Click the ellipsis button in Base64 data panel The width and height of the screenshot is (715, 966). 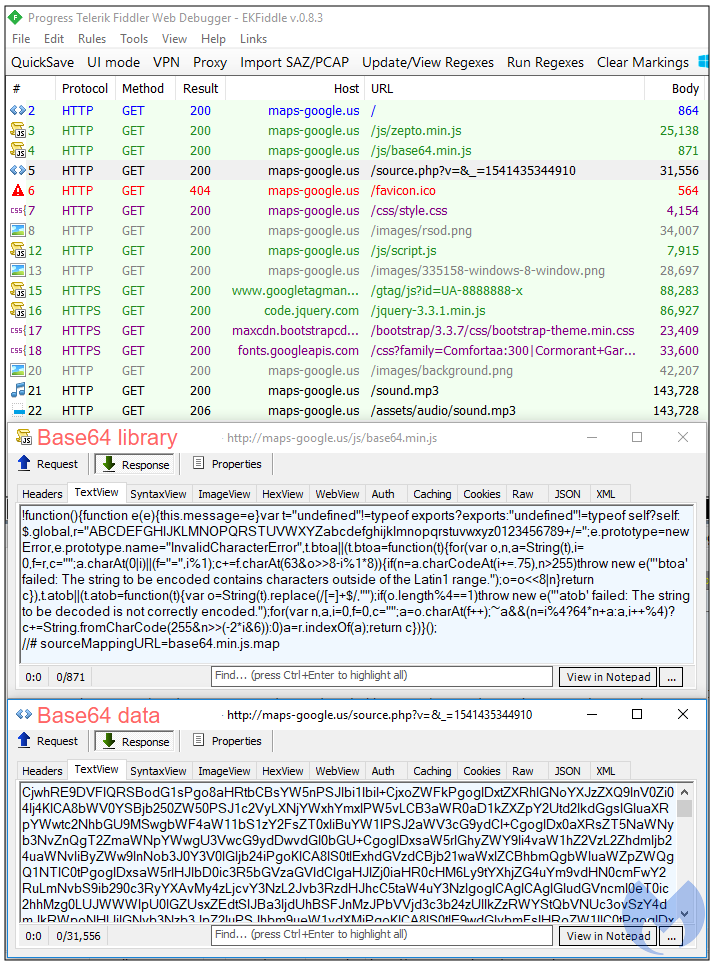pos(671,936)
